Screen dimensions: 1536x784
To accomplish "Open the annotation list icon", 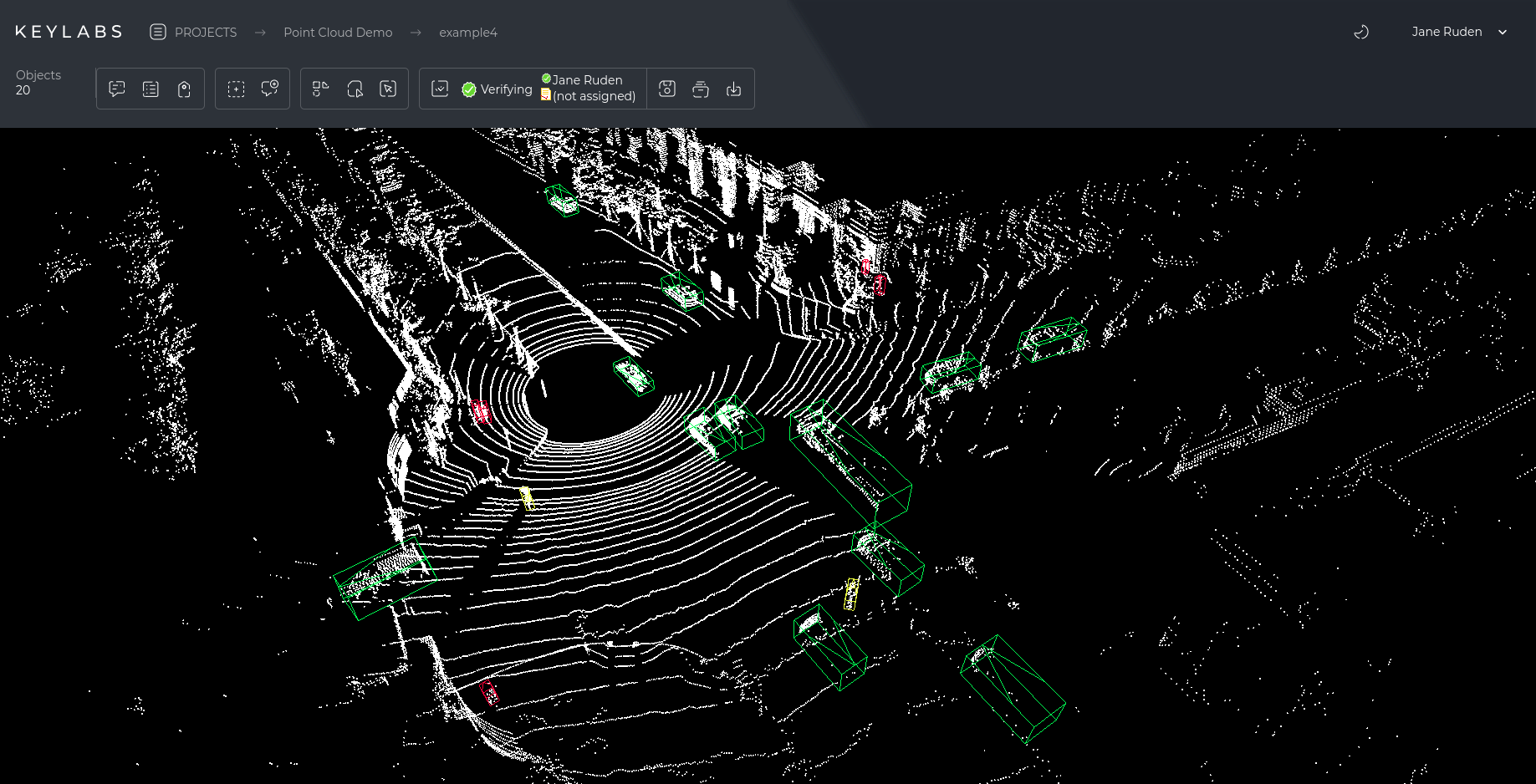I will [151, 89].
